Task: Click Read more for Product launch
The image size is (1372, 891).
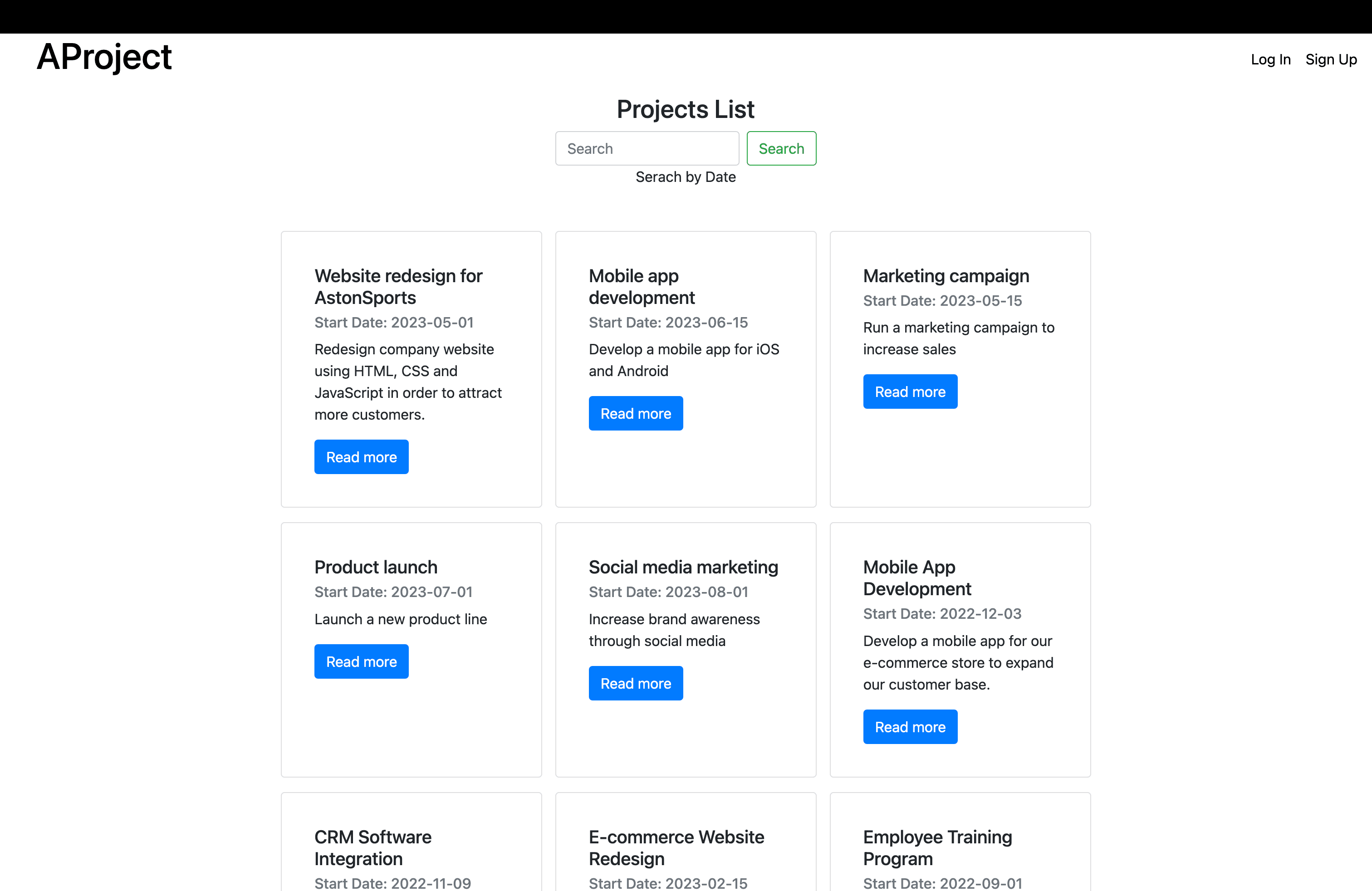Action: tap(361, 661)
